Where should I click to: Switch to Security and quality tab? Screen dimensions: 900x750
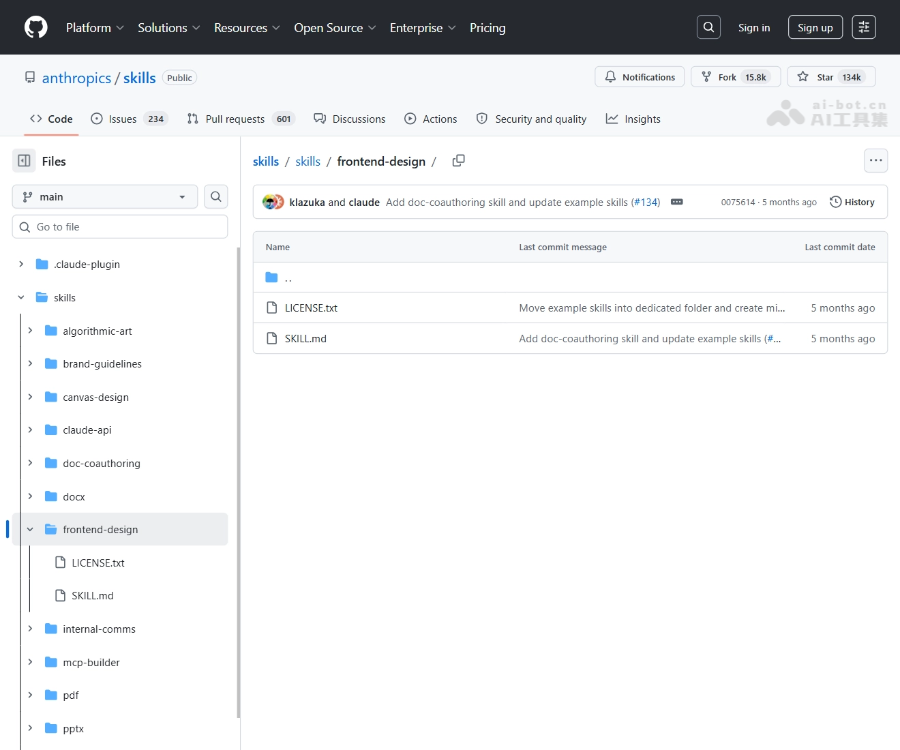[532, 119]
